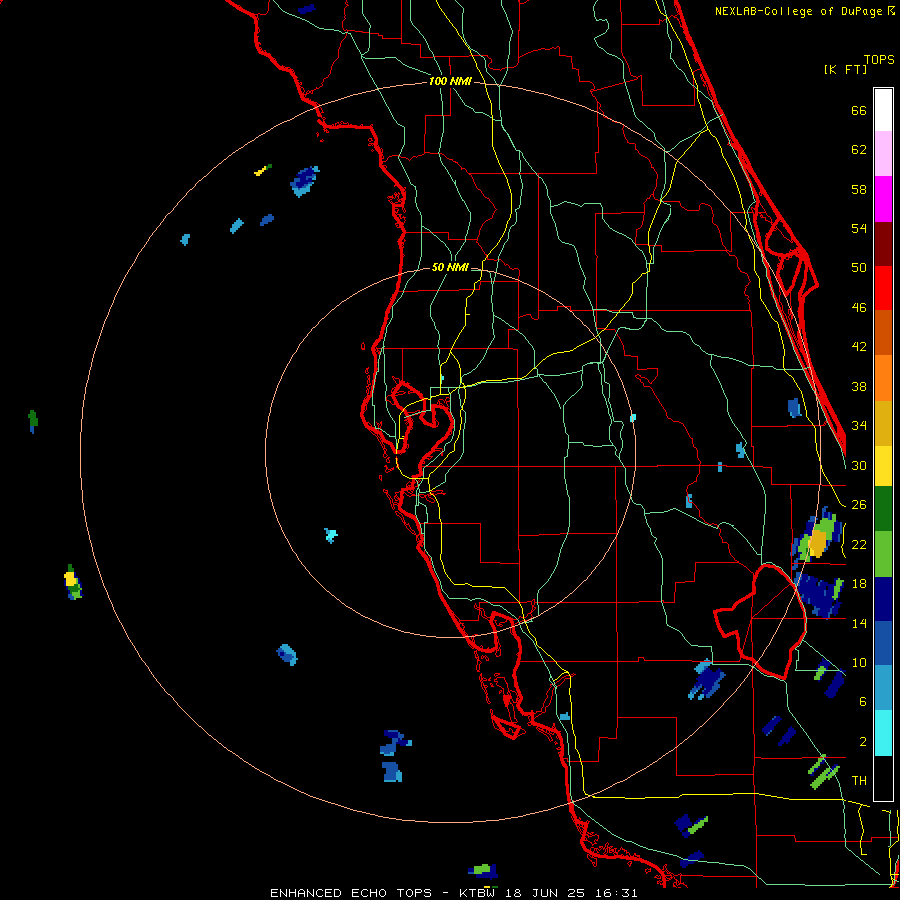
Task: Click the [K FT] units label
Action: click(845, 70)
